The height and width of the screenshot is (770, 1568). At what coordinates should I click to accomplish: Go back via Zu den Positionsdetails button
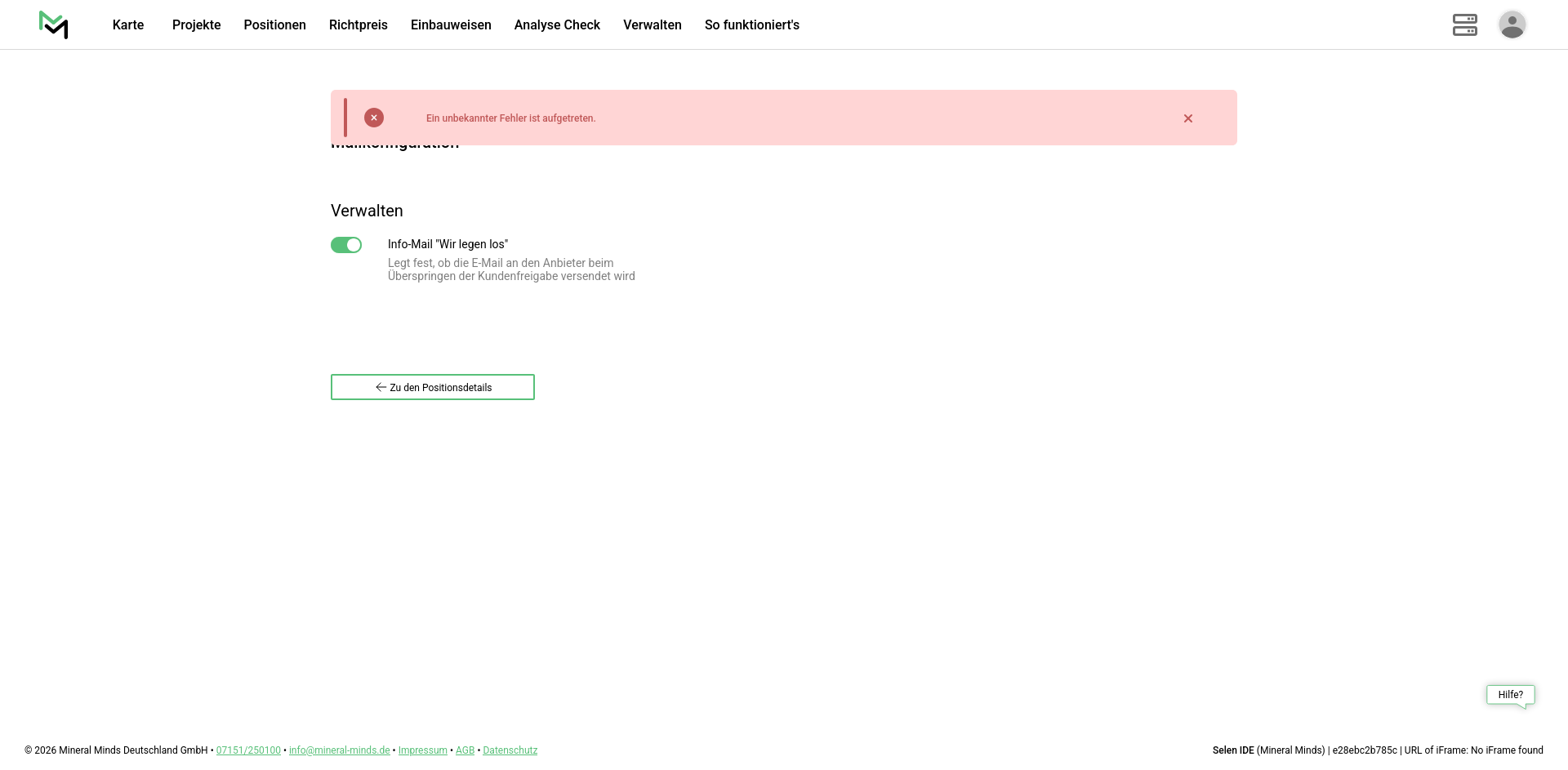[x=433, y=387]
